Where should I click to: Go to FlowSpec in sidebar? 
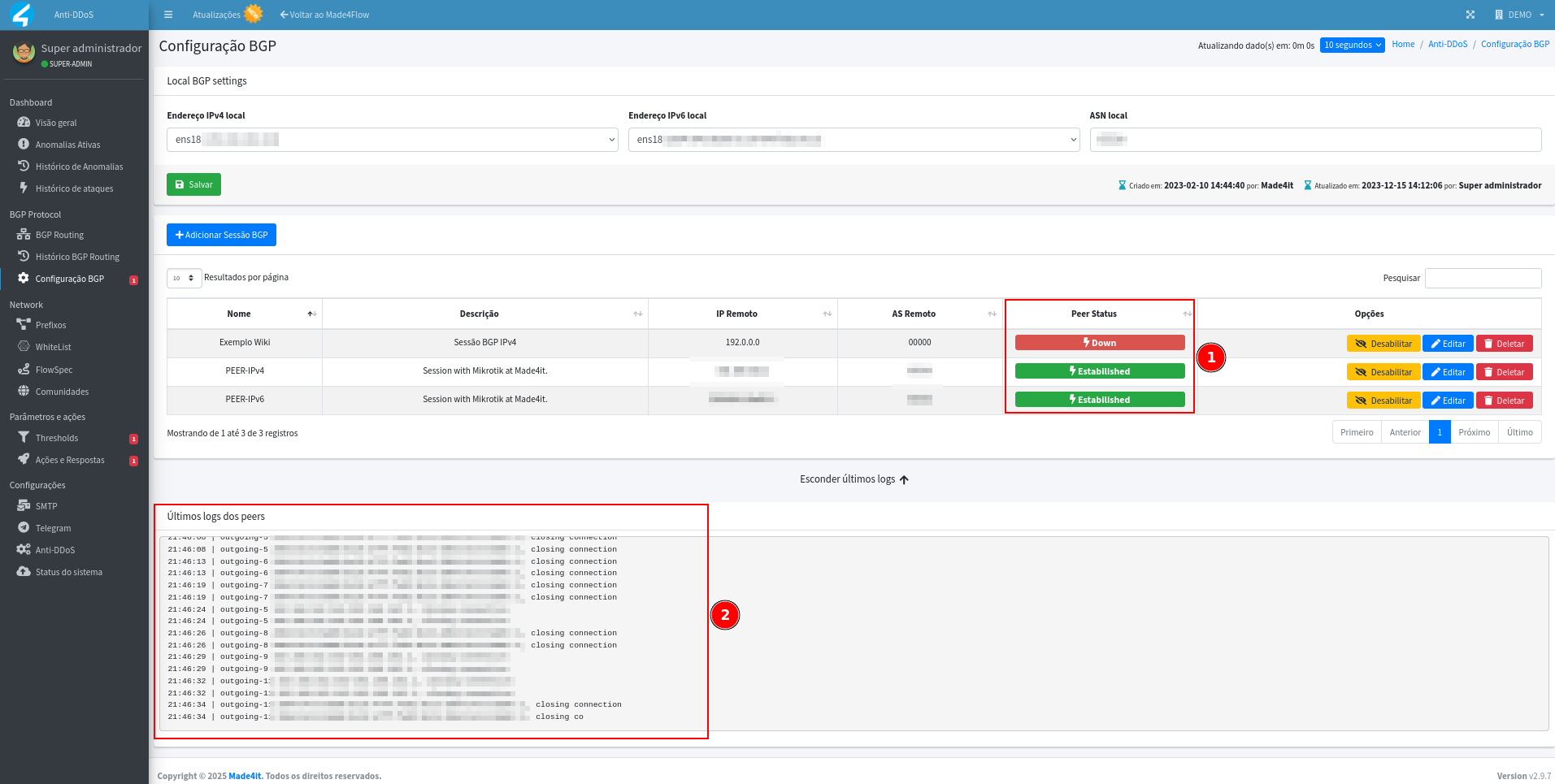coord(54,370)
